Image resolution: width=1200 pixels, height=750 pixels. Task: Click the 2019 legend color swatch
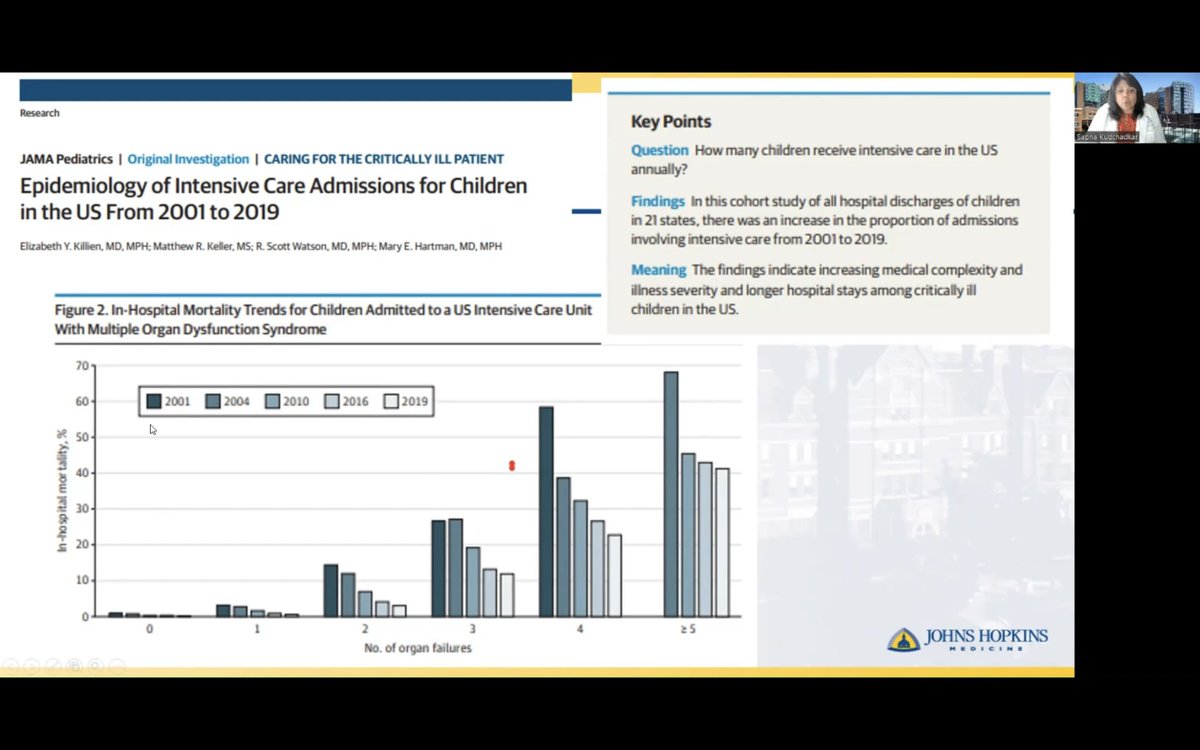[391, 401]
